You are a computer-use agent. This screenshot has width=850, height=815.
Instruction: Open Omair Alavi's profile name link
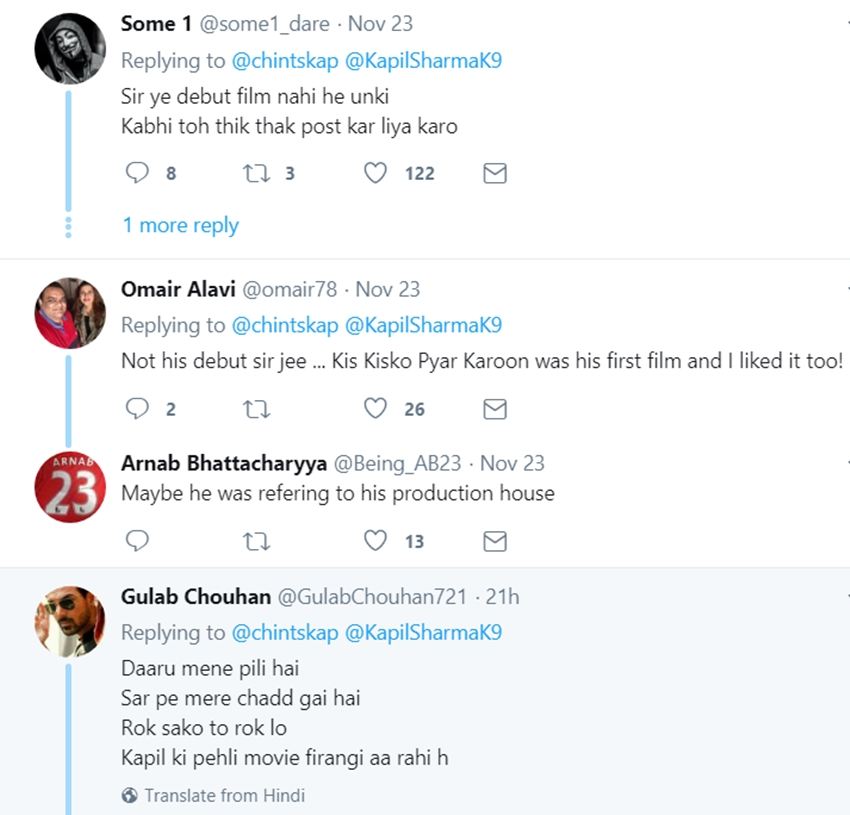point(177,289)
